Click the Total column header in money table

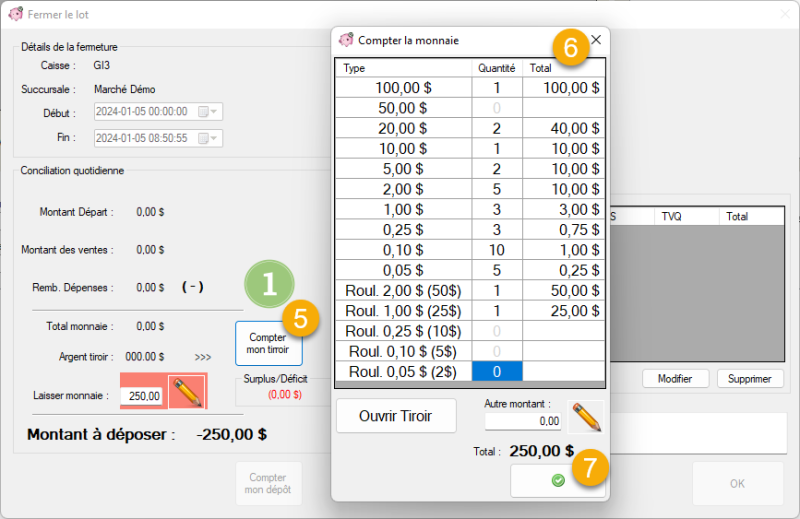[564, 68]
